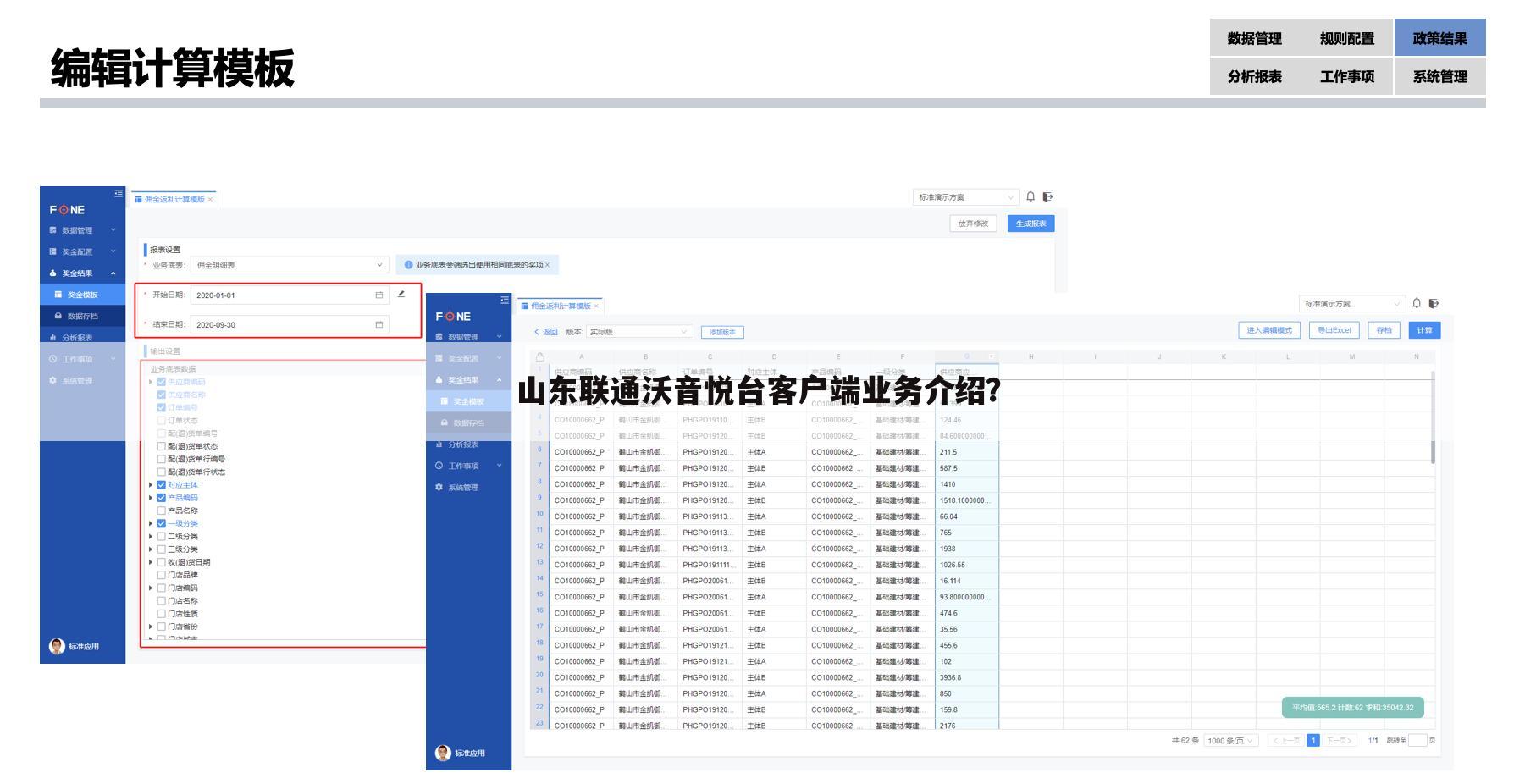Click the 生成报表 button
This screenshot has height=784, width=1514.
click(x=1031, y=224)
